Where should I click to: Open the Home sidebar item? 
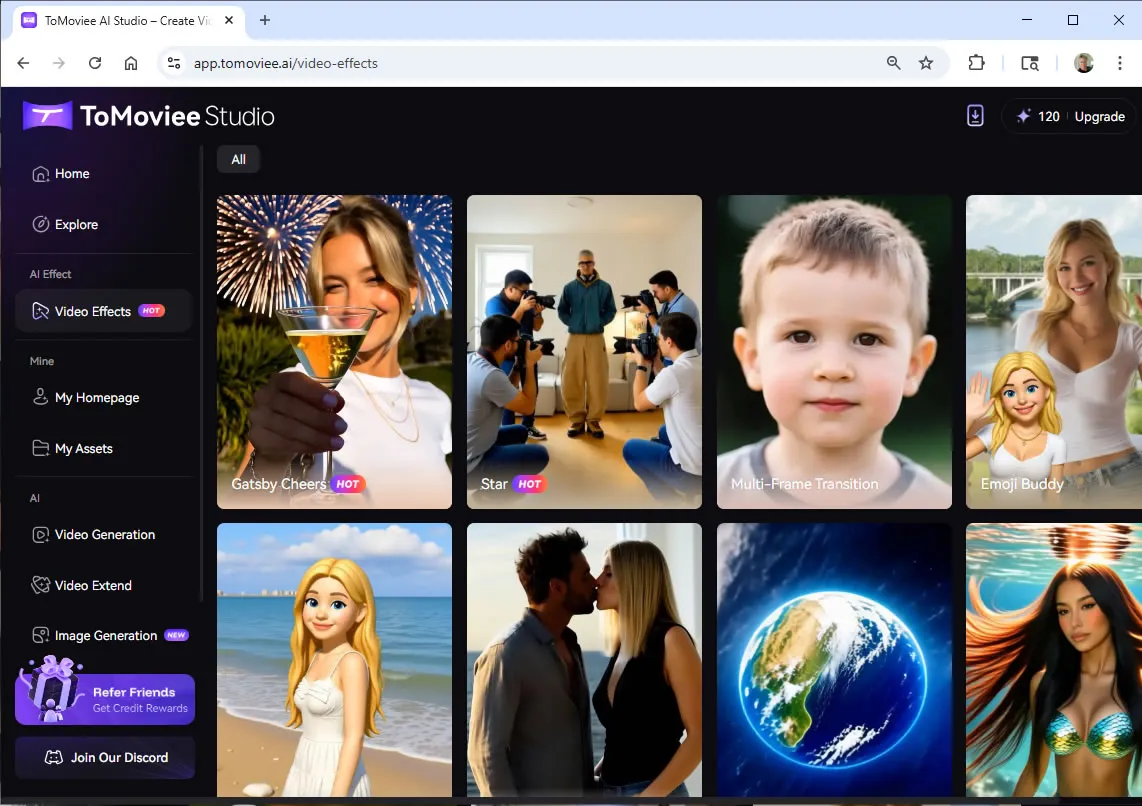(103, 173)
